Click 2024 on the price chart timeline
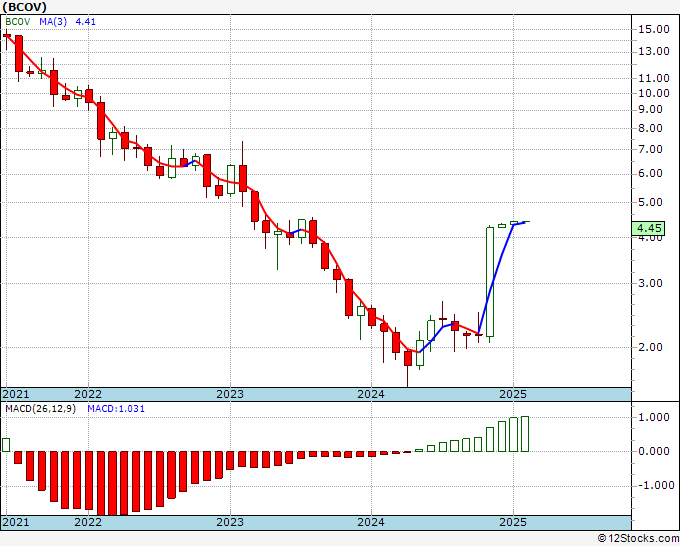 (x=371, y=394)
